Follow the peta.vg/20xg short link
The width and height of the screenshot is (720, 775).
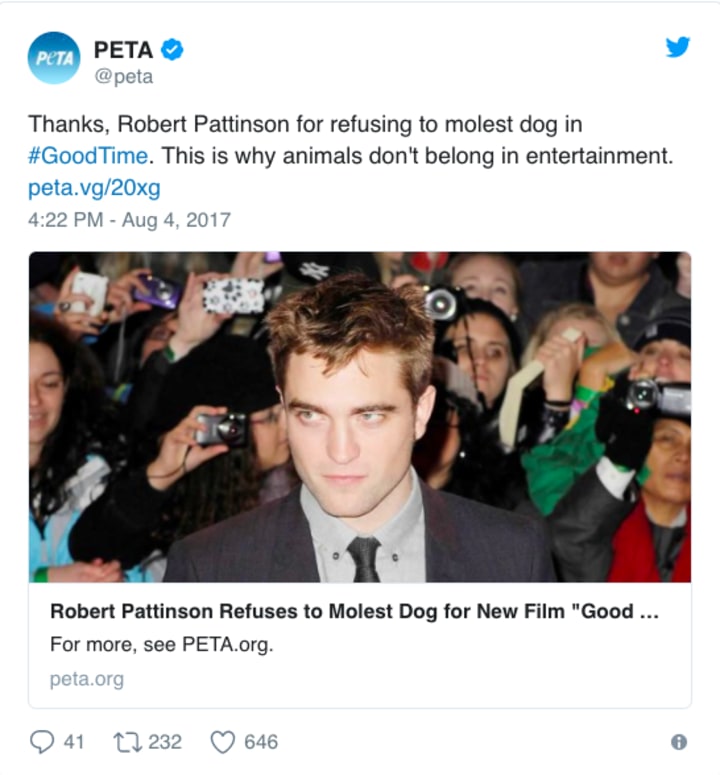point(94,188)
